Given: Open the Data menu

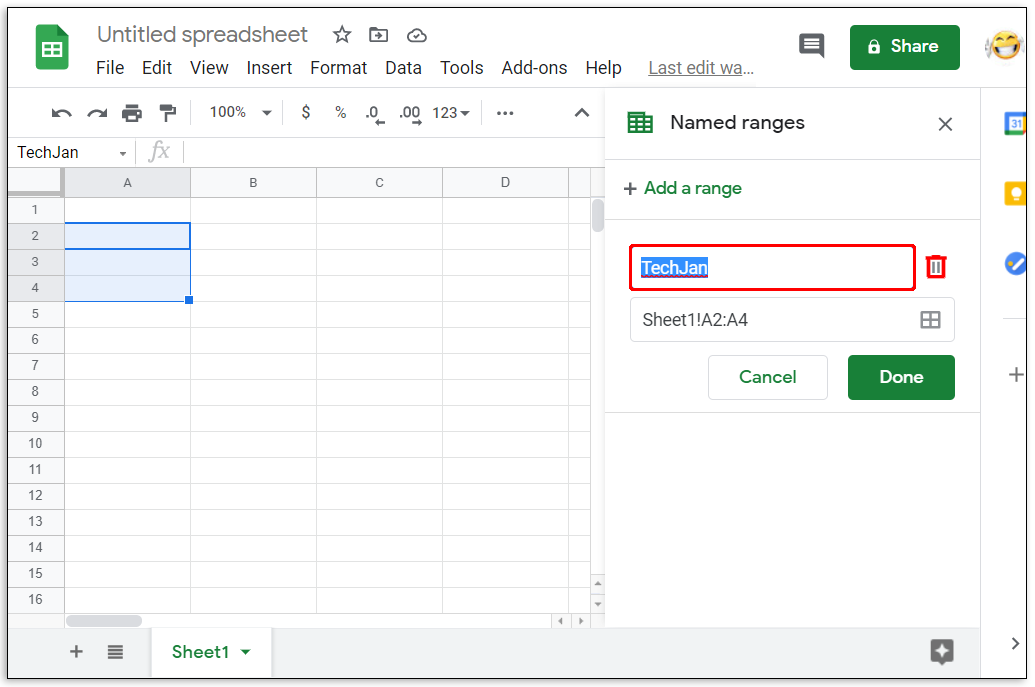Looking at the screenshot, I should [x=403, y=68].
